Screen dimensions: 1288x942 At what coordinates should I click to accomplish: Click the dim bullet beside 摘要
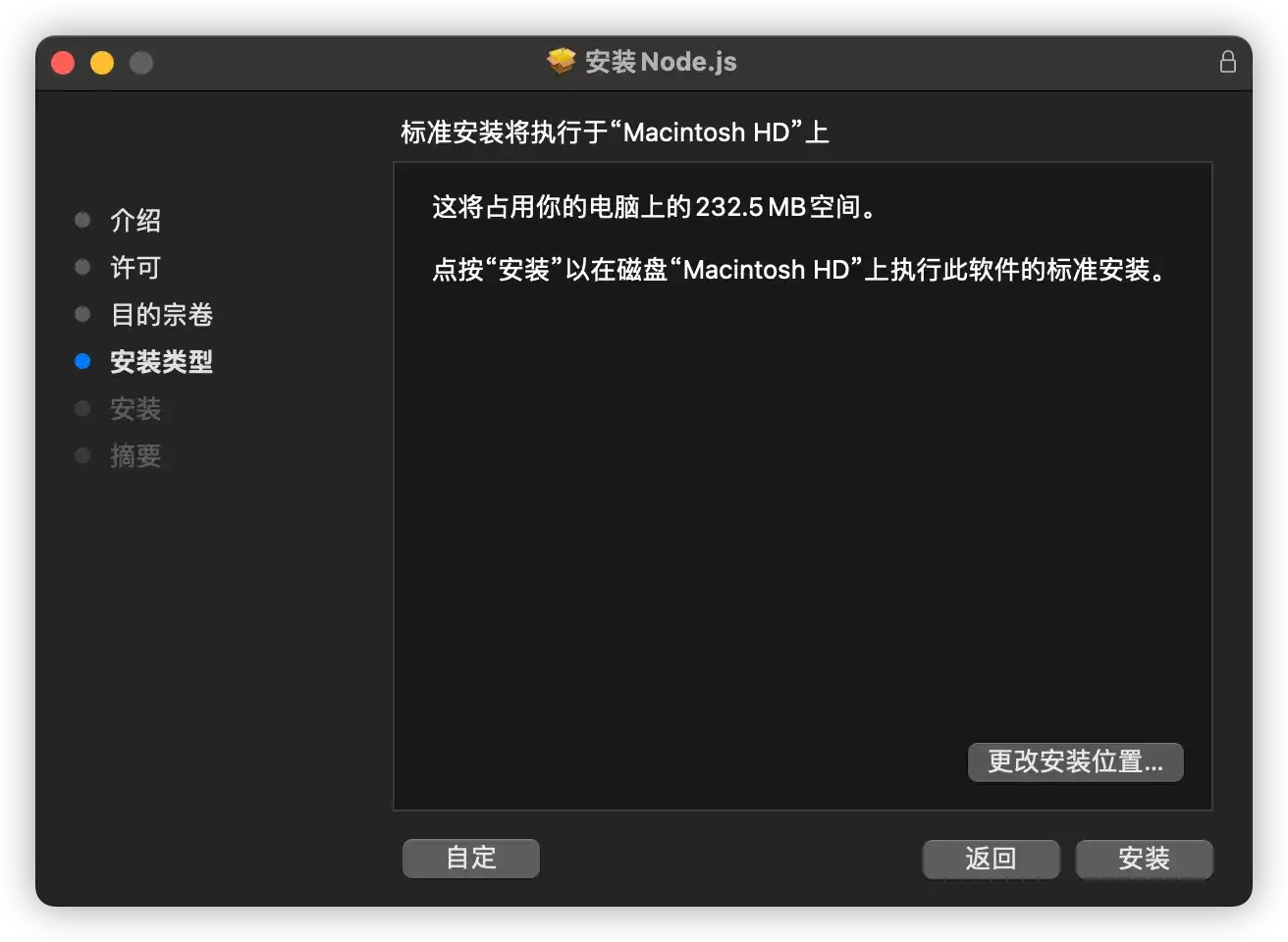(82, 455)
